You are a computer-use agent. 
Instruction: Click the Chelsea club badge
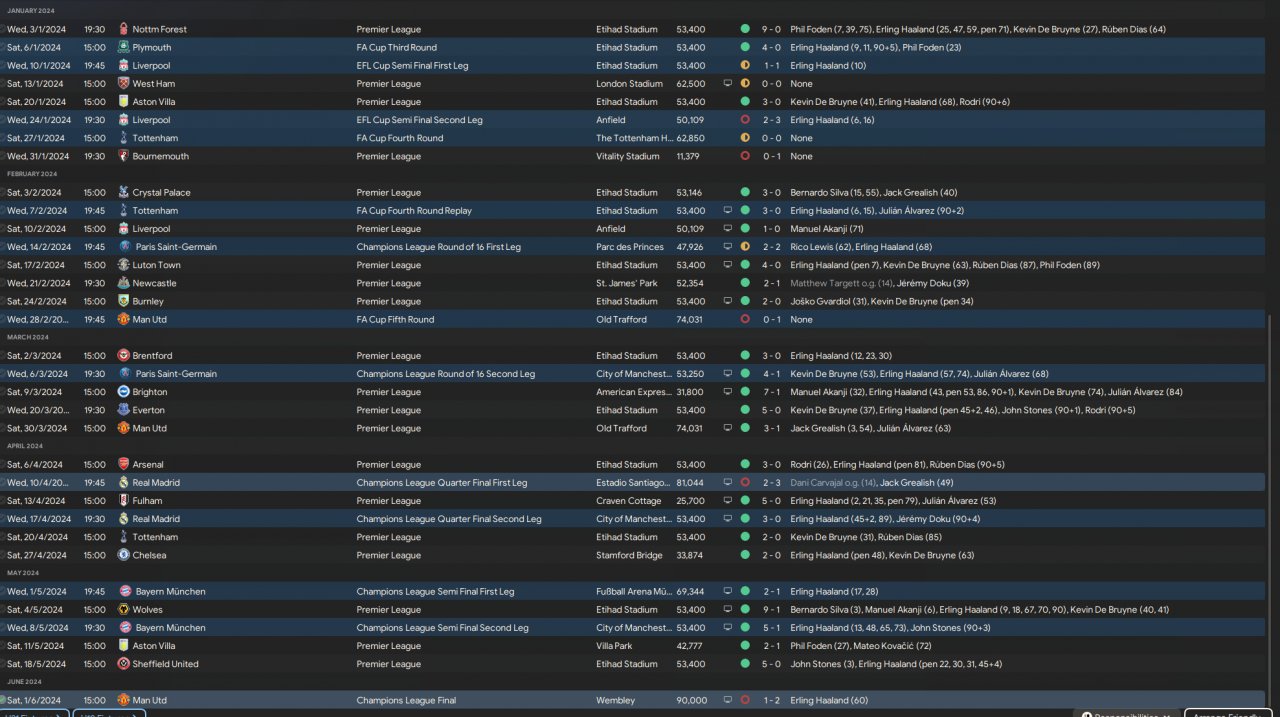pyautogui.click(x=124, y=555)
